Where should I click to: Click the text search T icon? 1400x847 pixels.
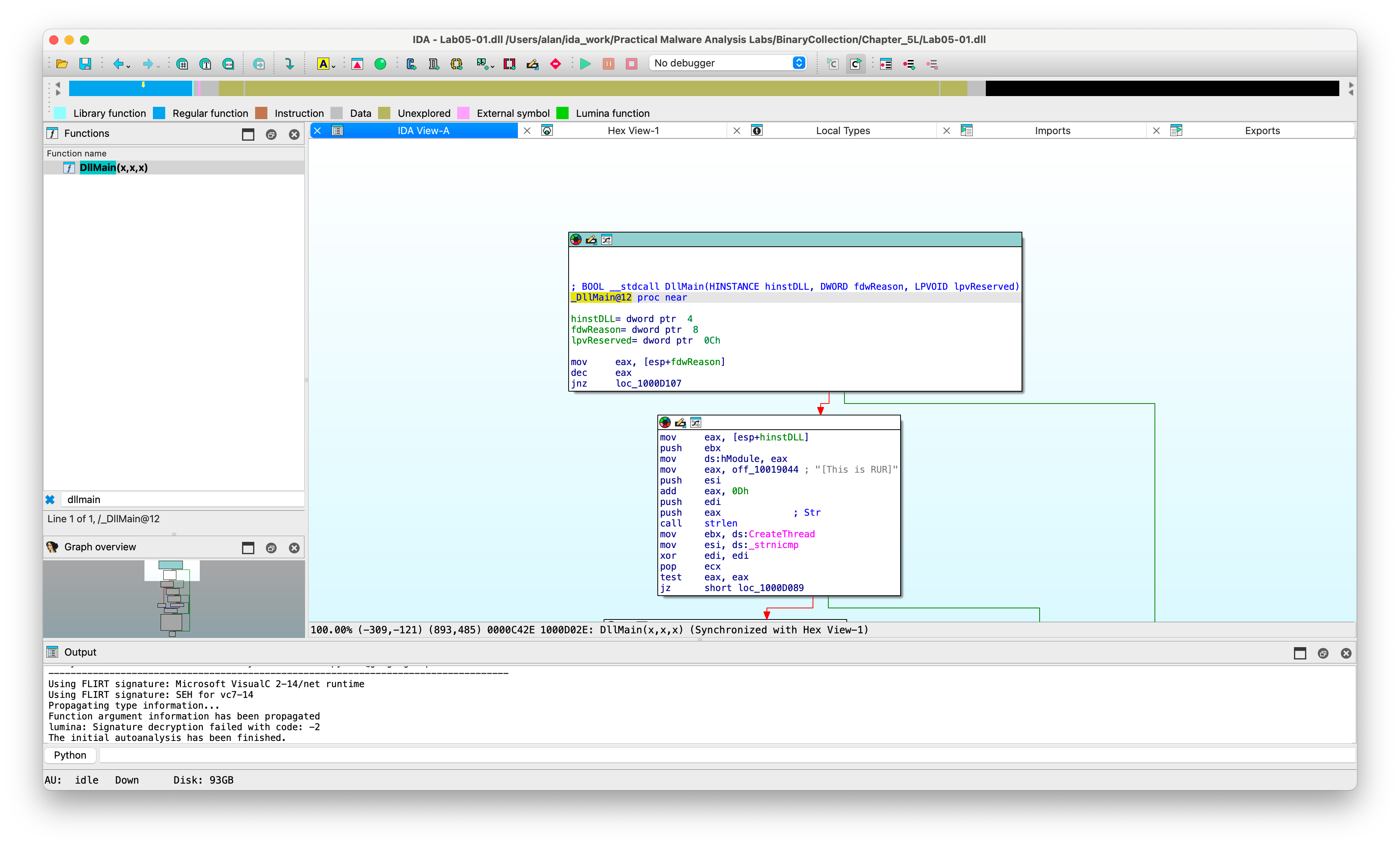pos(205,64)
